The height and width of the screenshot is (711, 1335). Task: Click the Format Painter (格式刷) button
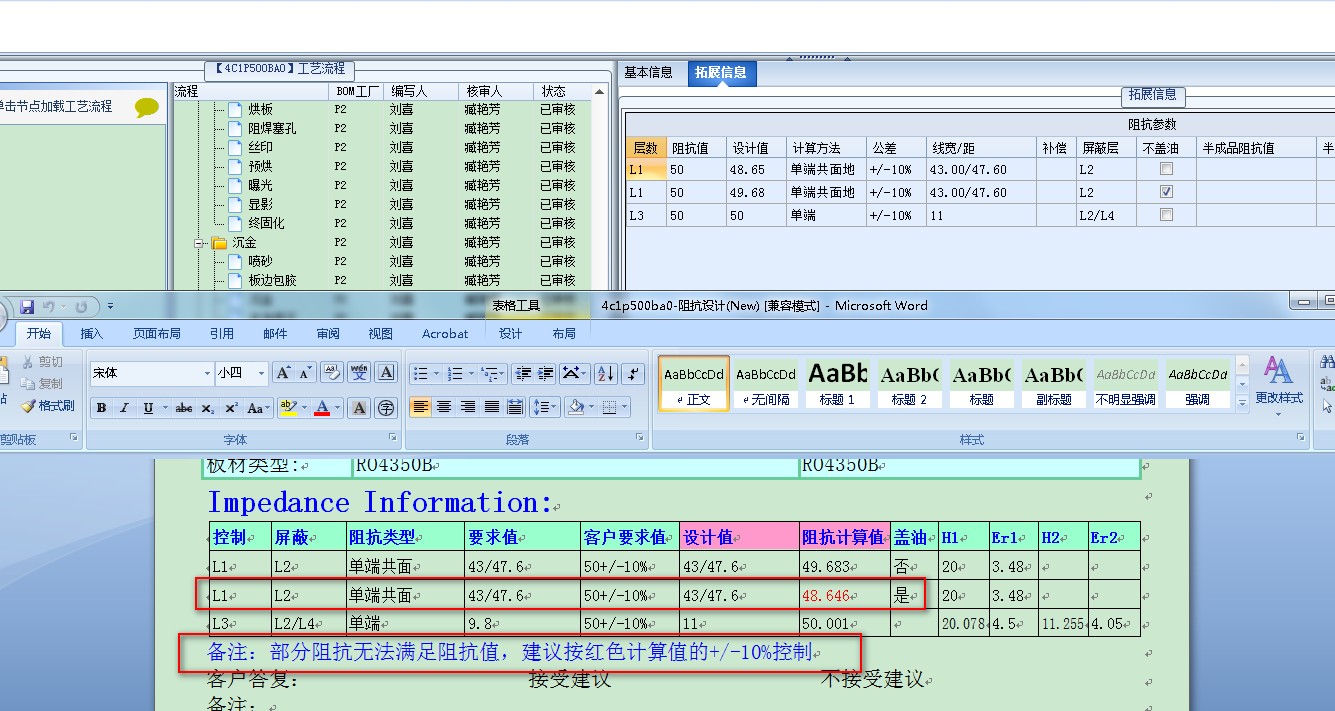48,406
